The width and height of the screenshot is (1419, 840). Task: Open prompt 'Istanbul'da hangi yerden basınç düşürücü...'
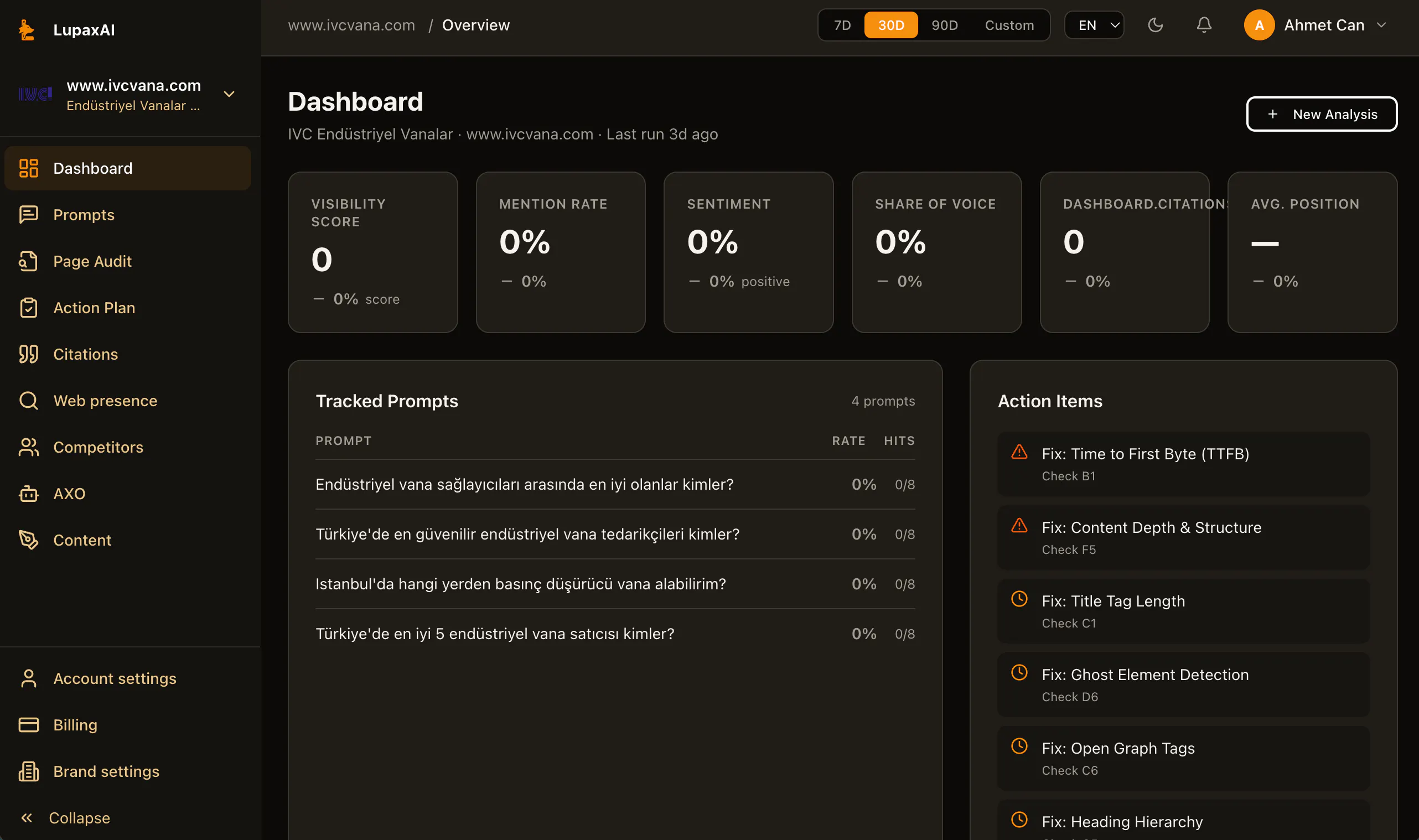point(615,584)
